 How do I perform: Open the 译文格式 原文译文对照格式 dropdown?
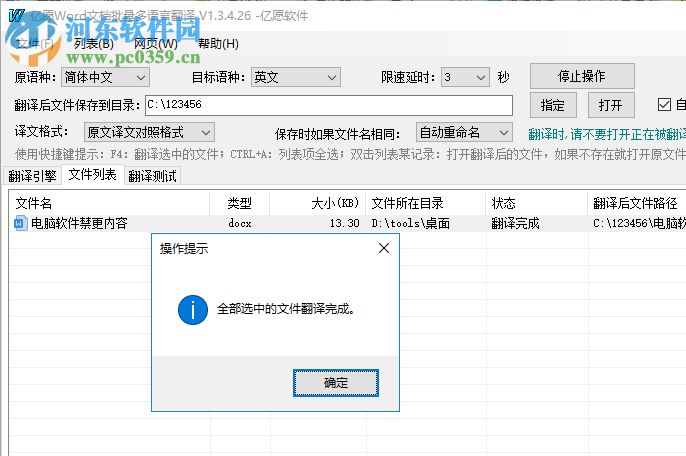coord(149,132)
